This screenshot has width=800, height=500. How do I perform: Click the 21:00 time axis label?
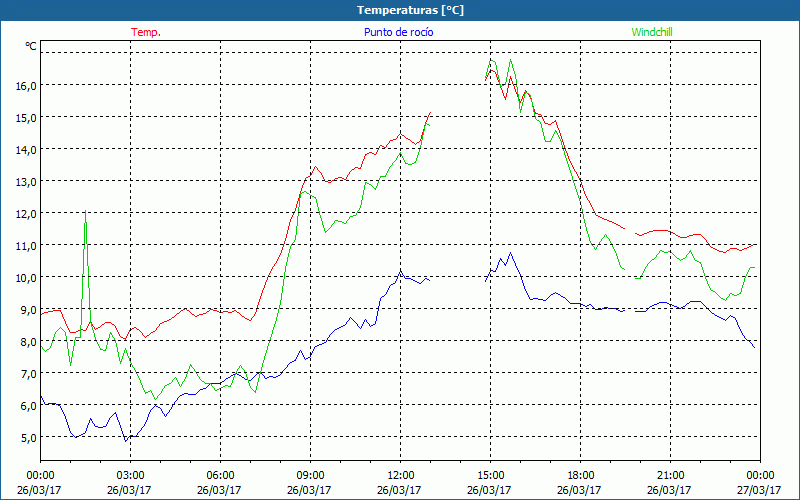[670, 476]
